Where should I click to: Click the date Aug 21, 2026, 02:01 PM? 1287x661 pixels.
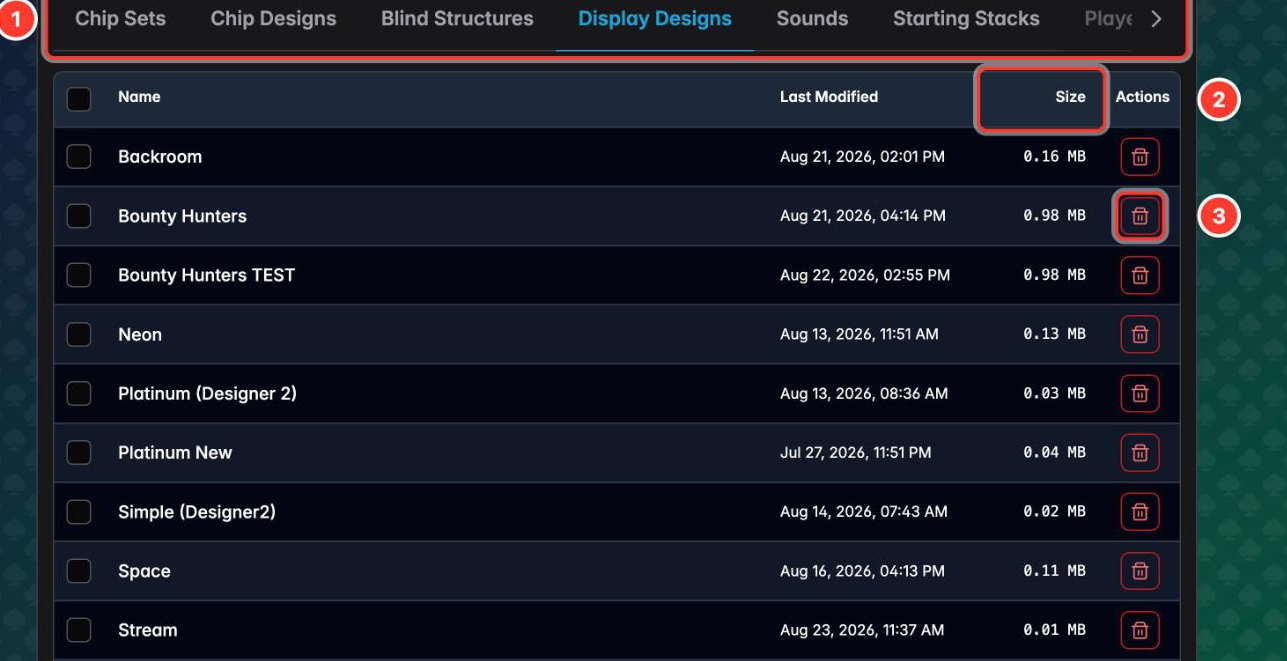click(x=862, y=157)
